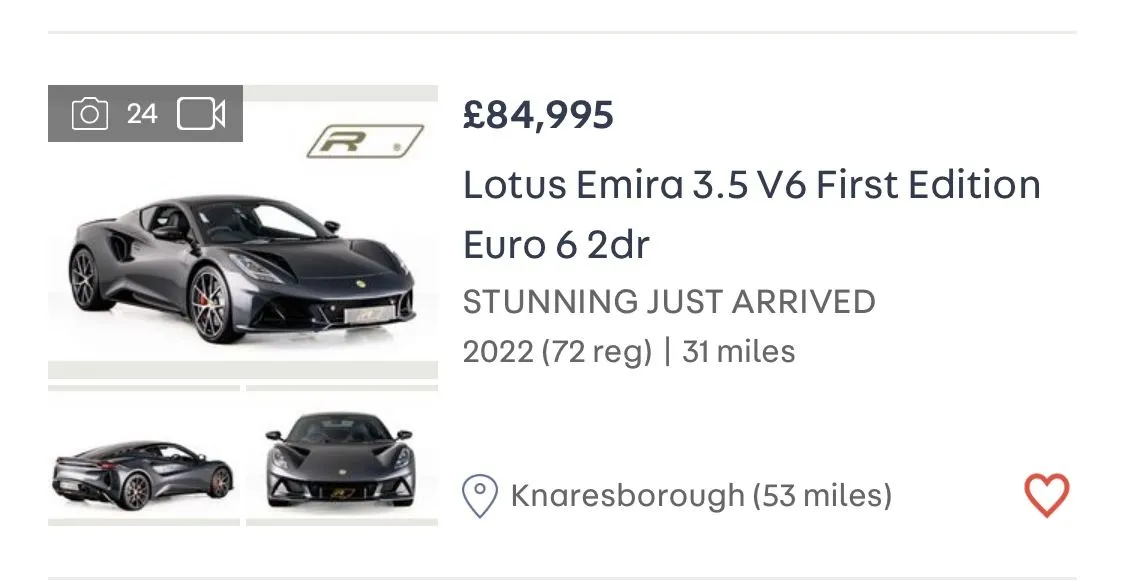Click the "2022 (72 reg)" text

pos(557,352)
